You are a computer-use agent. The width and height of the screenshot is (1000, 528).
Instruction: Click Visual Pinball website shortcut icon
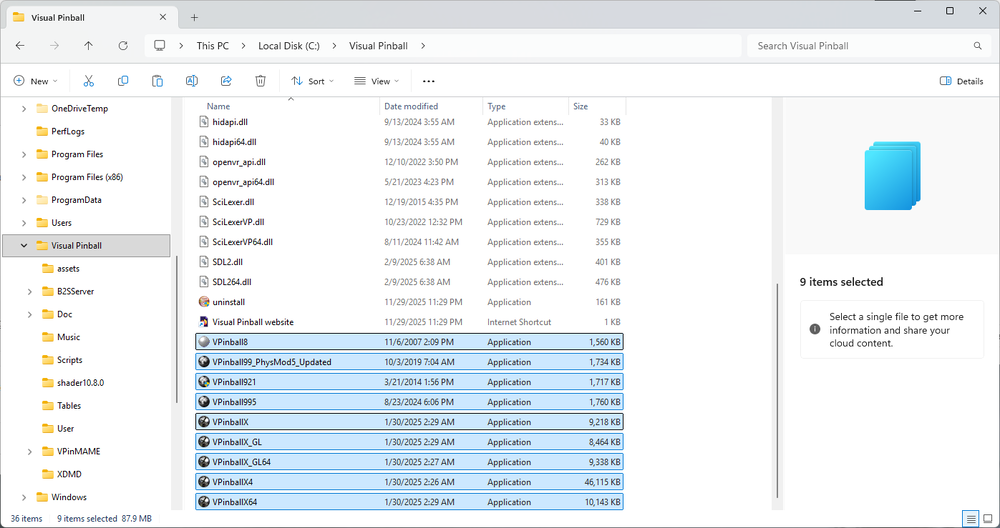click(x=204, y=322)
